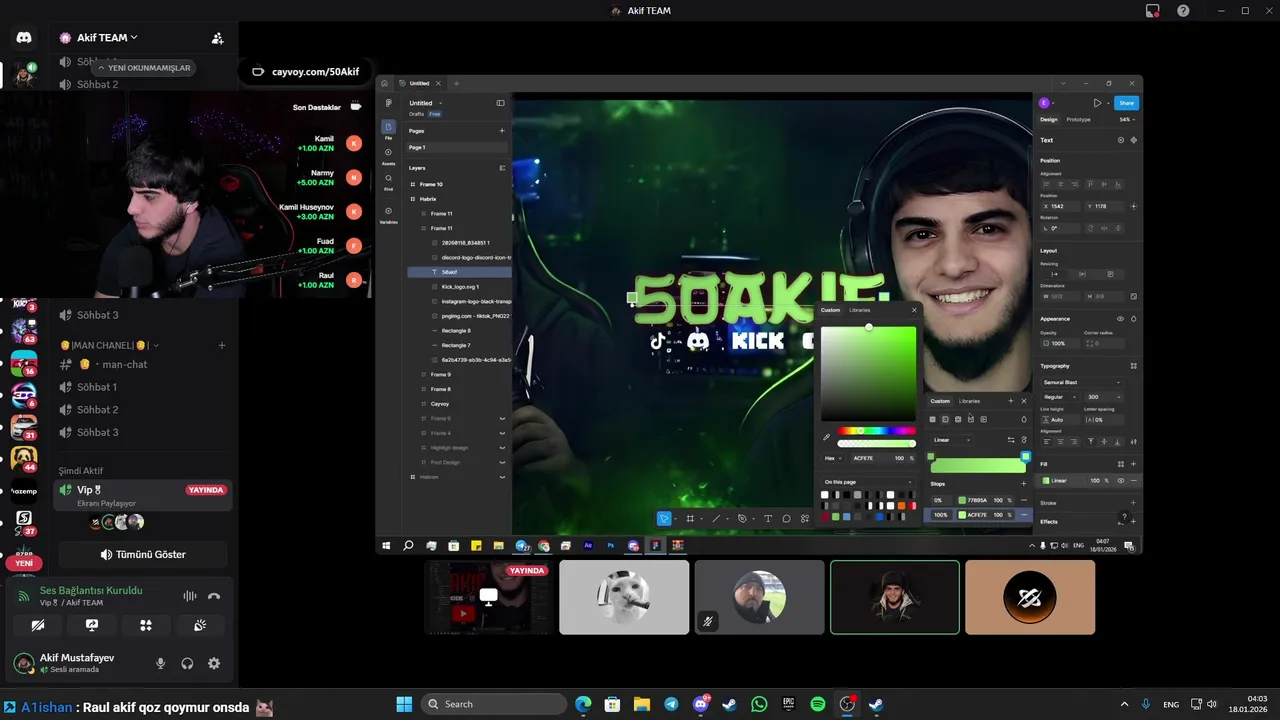Present prototype play icon in Figma
This screenshot has height=720, width=1280.
point(1097,103)
